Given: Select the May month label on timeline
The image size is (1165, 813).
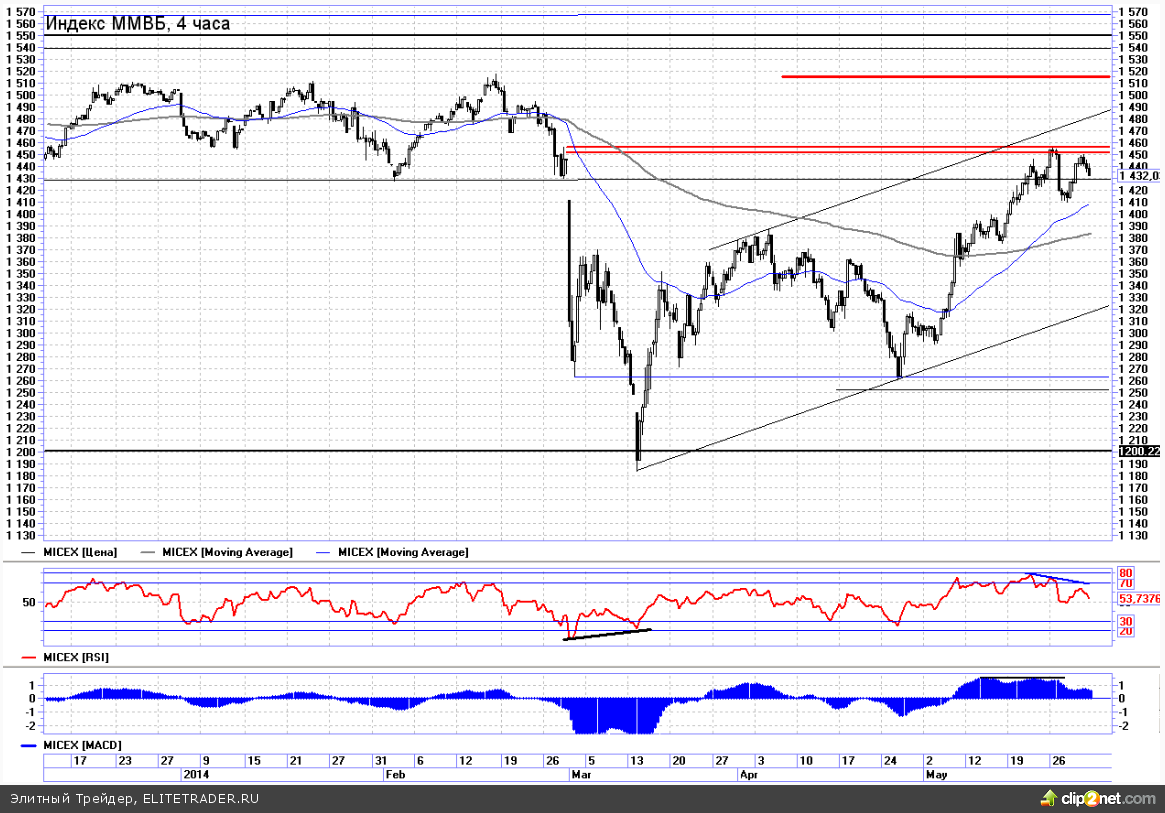Looking at the screenshot, I should click(937, 774).
